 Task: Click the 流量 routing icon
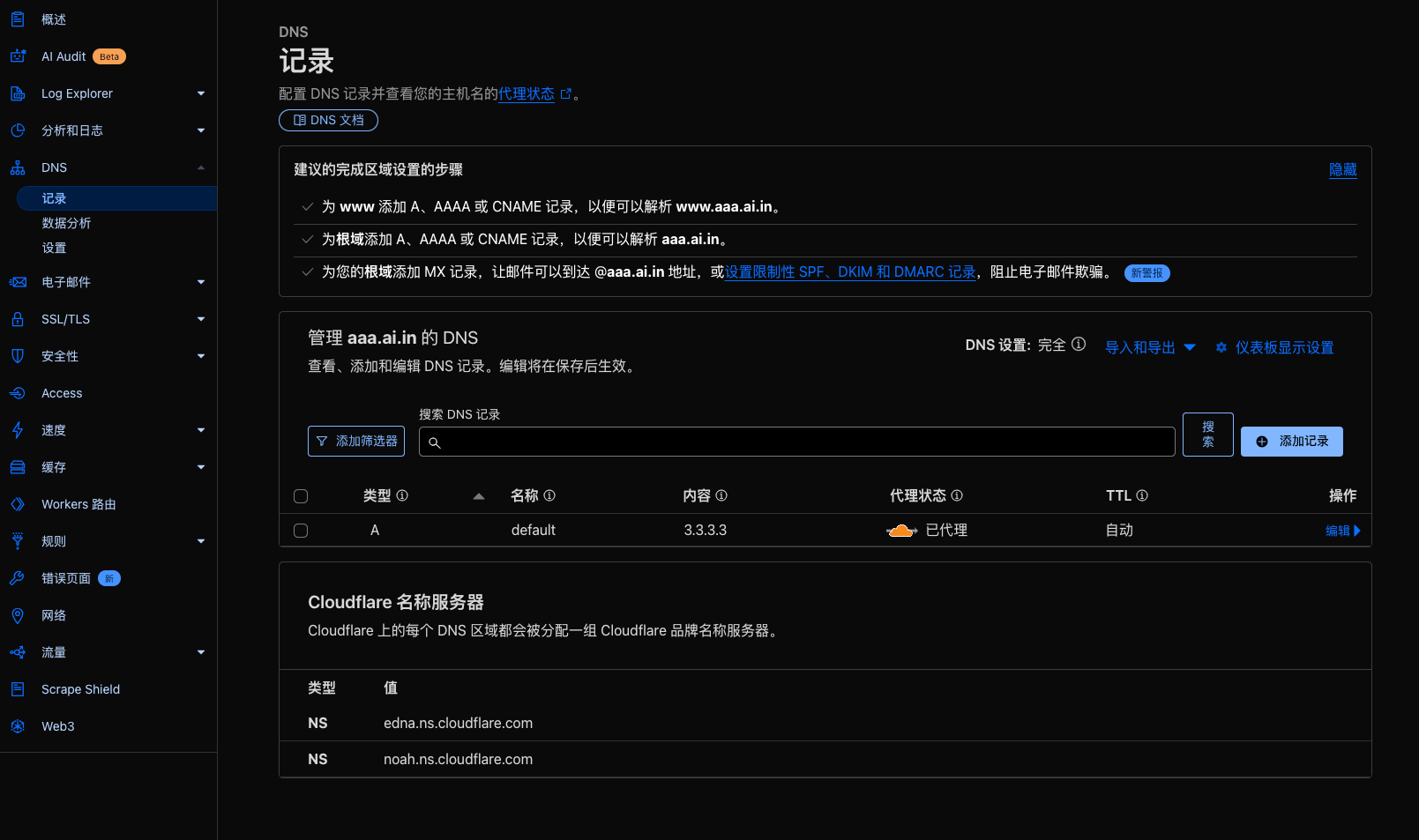point(18,652)
